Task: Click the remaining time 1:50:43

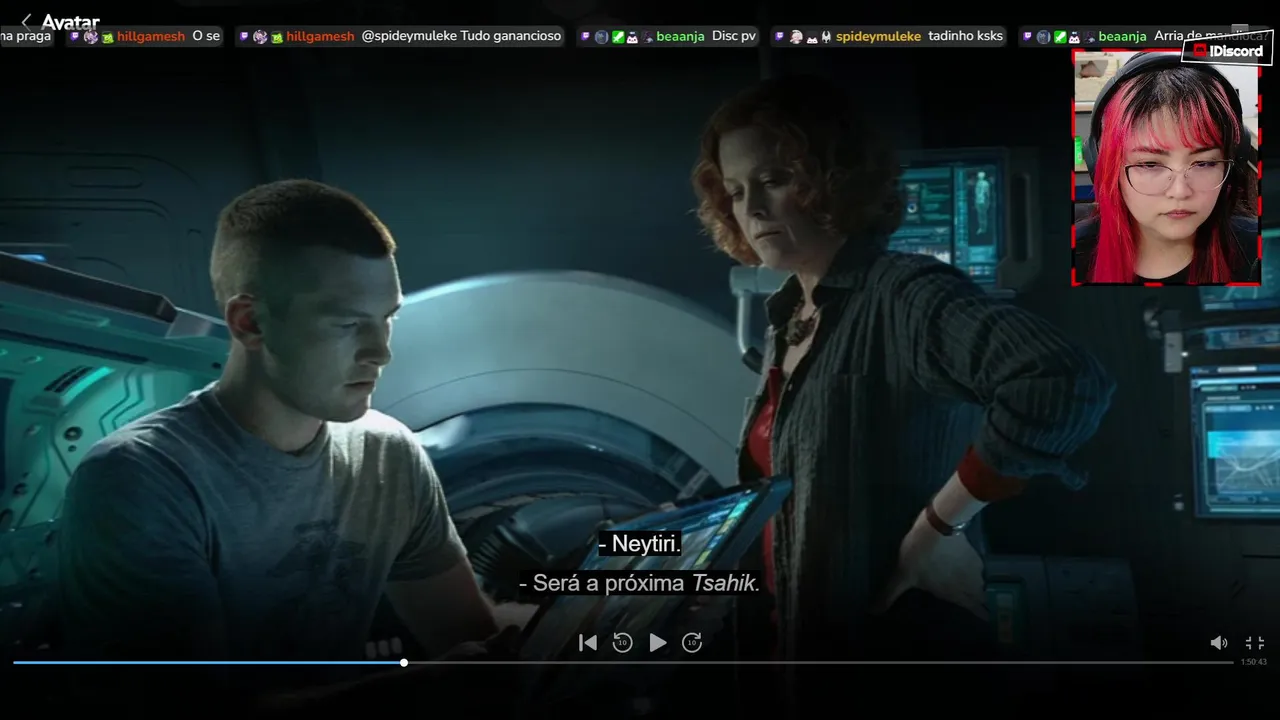Action: click(x=1254, y=662)
